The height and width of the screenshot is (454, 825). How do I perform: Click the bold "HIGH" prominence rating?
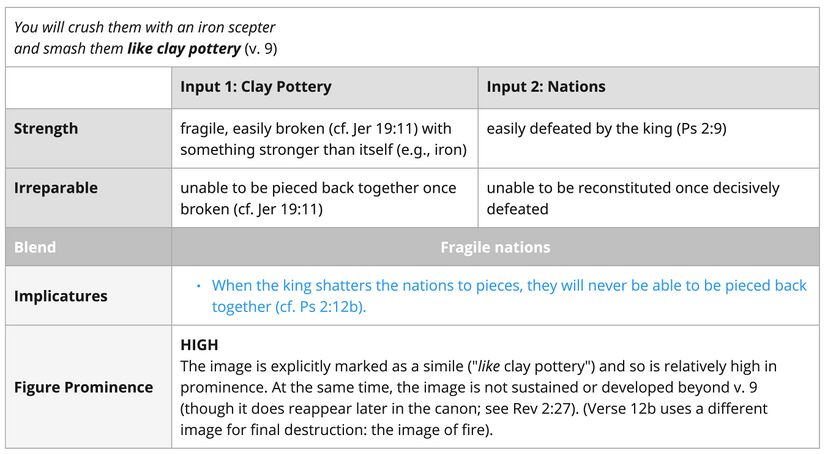(x=198, y=345)
